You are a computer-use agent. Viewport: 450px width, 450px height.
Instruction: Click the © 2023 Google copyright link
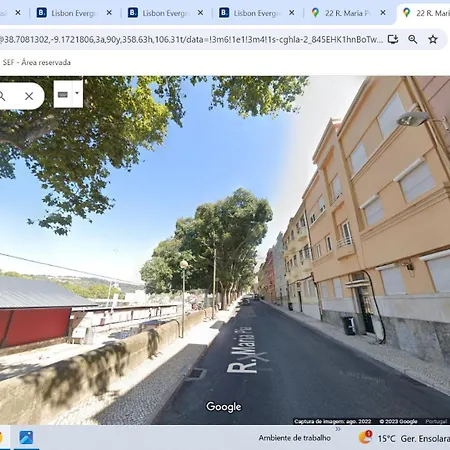(x=398, y=421)
